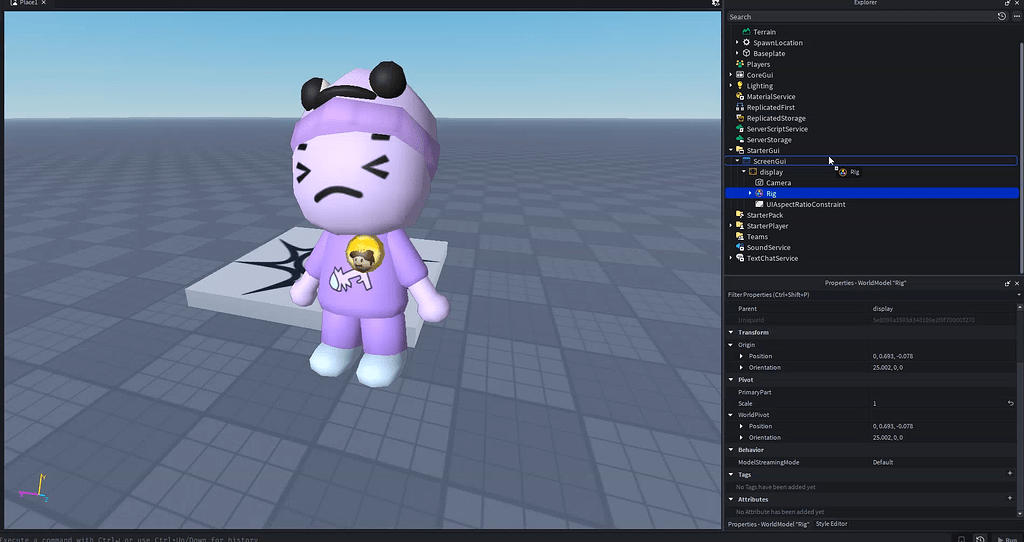Collapse the Origin property group

pos(731,345)
